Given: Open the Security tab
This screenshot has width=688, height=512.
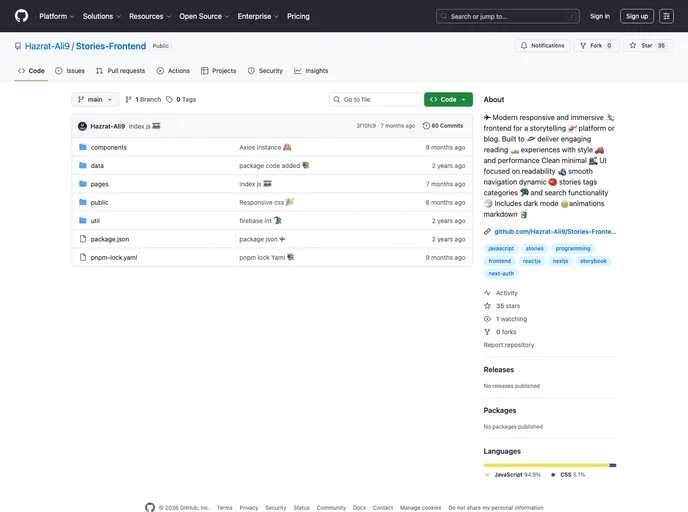Looking at the screenshot, I should click(x=265, y=71).
